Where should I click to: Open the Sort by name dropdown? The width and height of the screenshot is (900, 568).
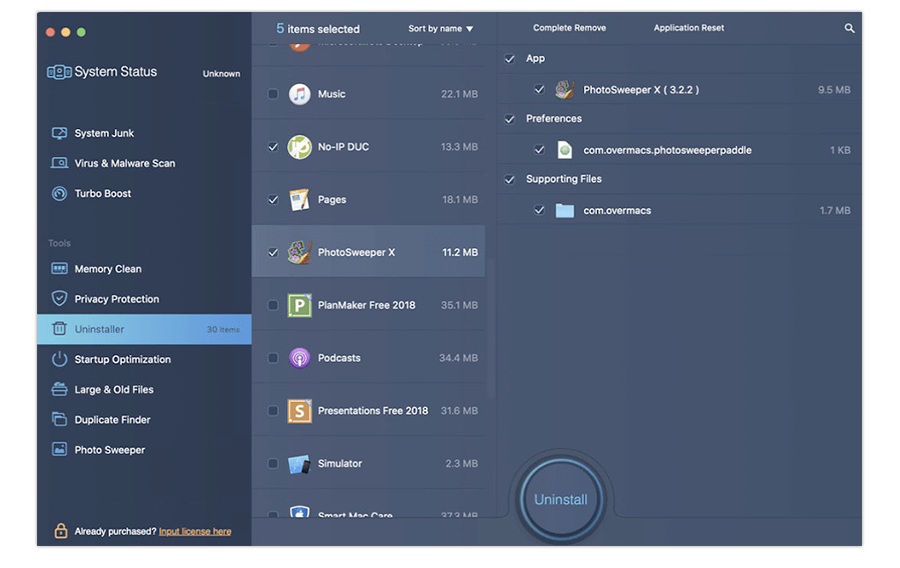pos(440,29)
